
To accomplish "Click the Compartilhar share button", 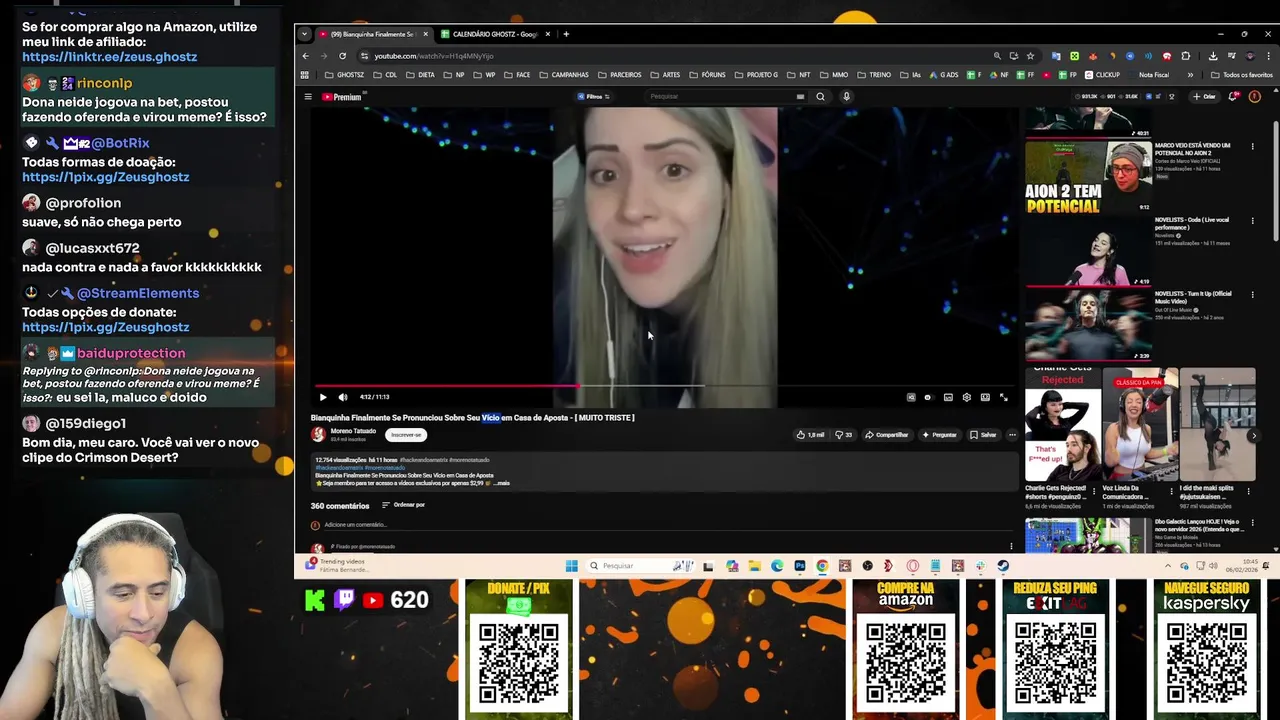I will (x=887, y=435).
